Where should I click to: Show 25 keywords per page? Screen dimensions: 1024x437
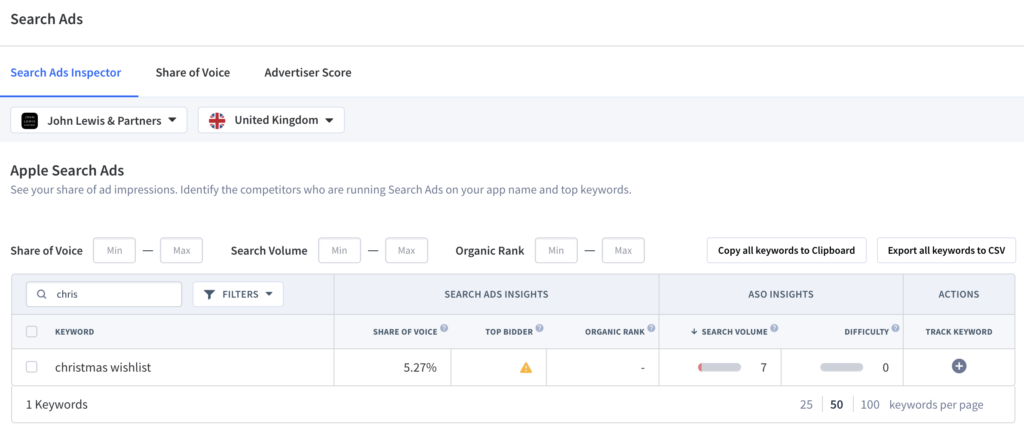tap(807, 405)
